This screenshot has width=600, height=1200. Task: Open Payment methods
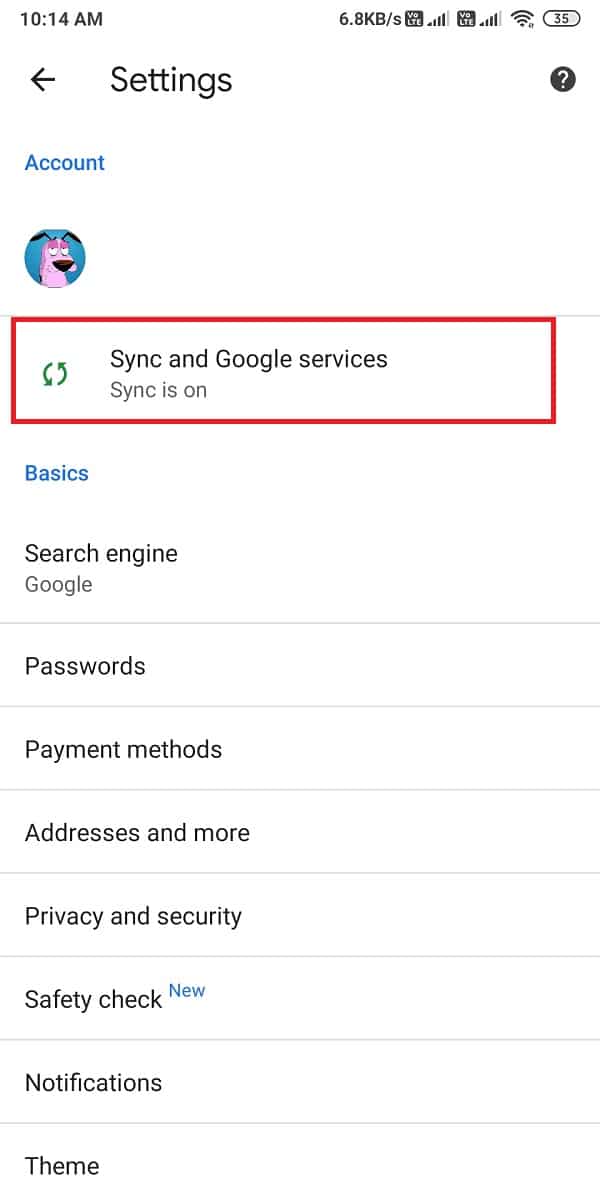pos(123,748)
